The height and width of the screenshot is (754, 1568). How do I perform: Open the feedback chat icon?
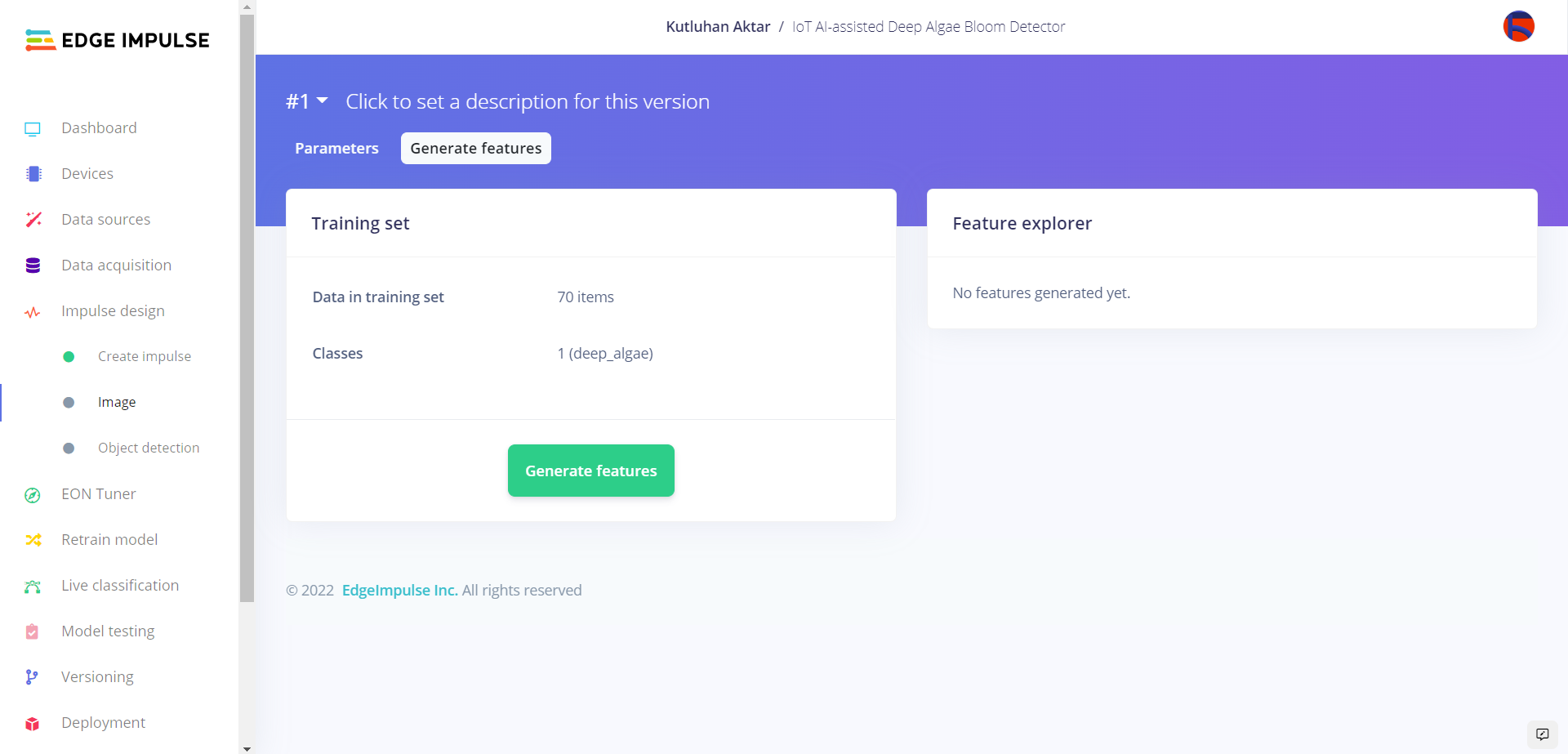(1542, 734)
